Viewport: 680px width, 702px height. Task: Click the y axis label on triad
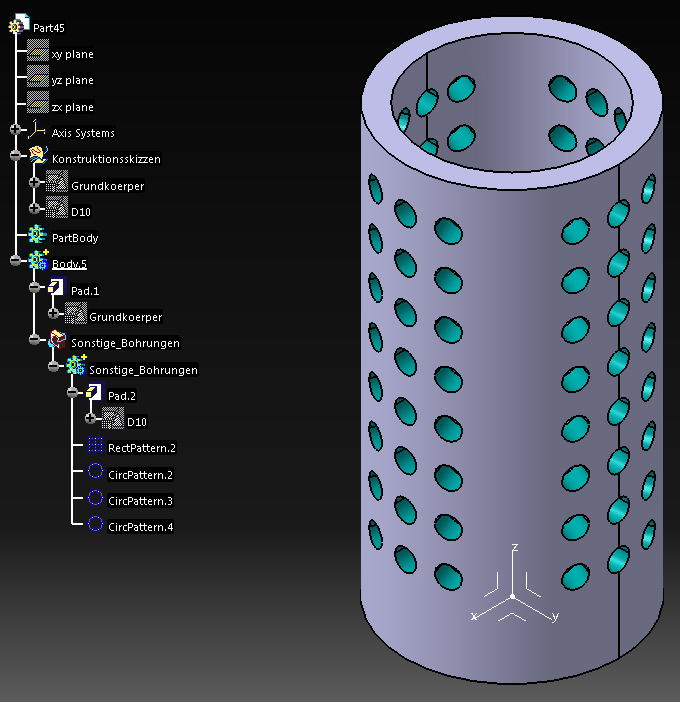555,616
